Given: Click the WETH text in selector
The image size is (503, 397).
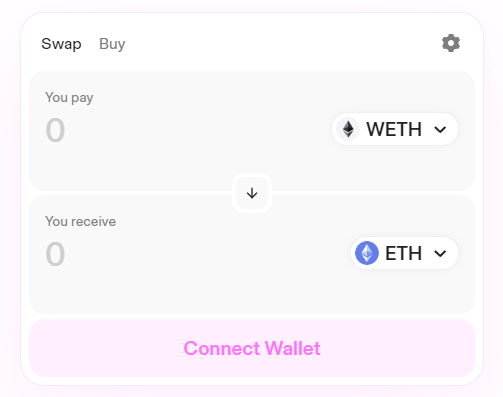Looking at the screenshot, I should (394, 129).
